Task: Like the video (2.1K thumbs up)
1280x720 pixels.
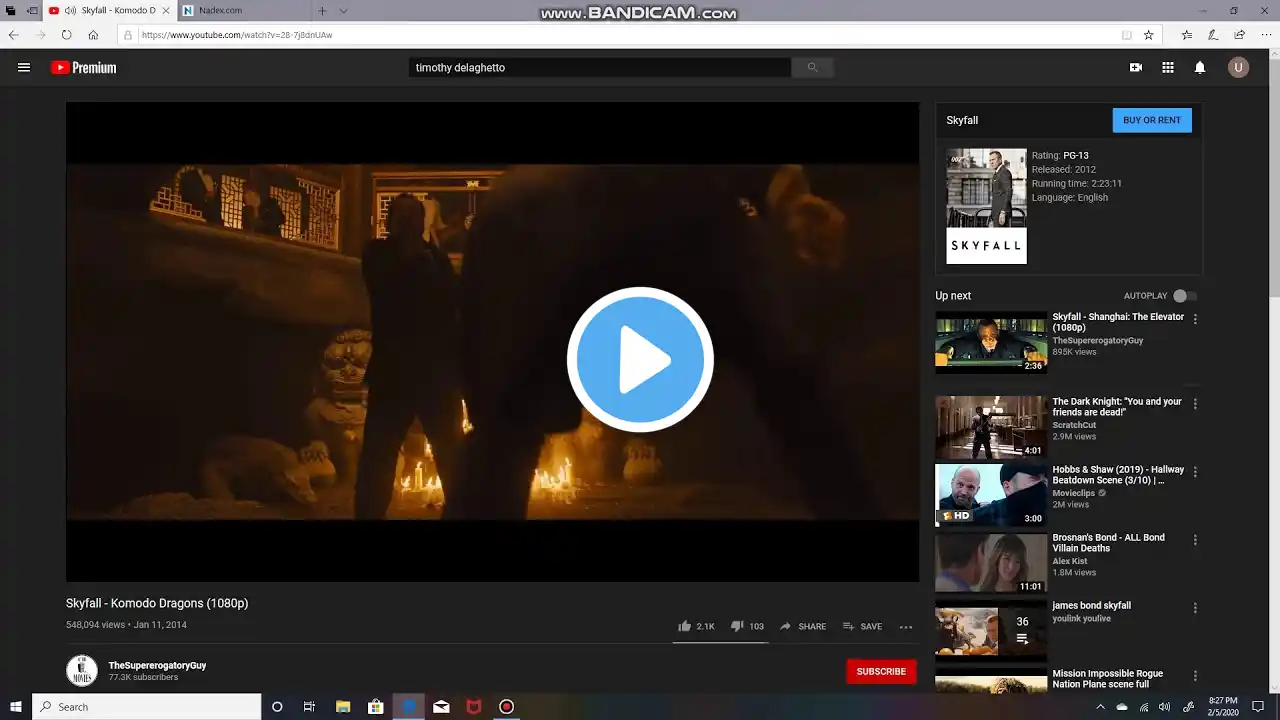Action: pos(696,627)
